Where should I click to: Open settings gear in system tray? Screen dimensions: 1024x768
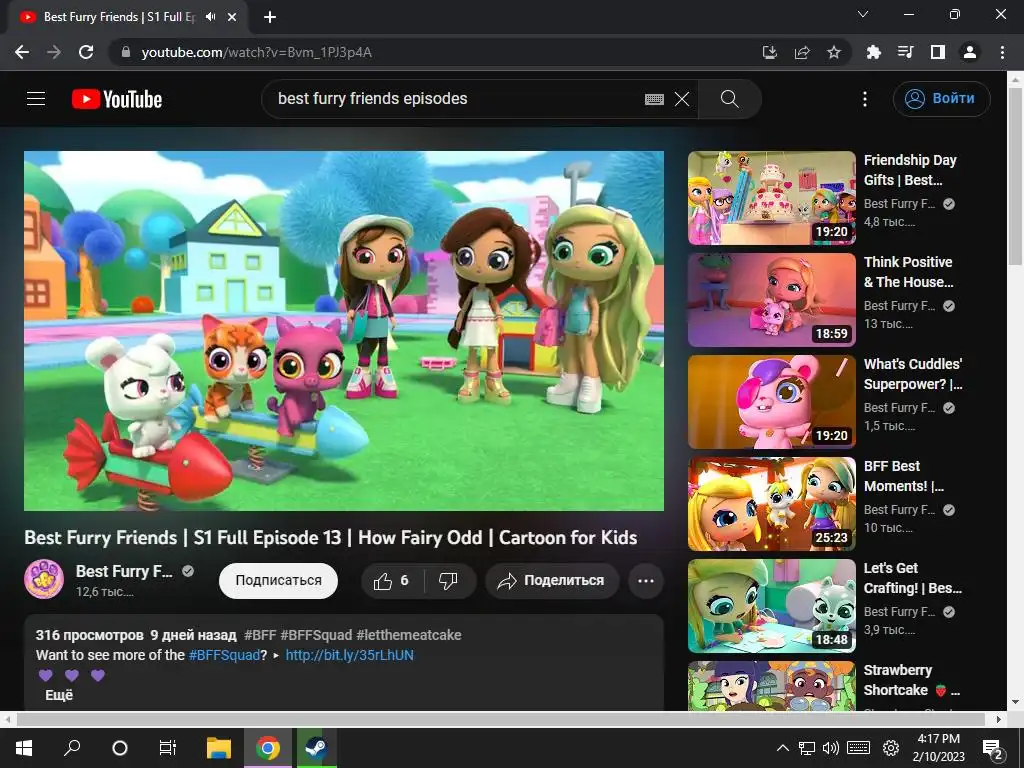coord(891,748)
